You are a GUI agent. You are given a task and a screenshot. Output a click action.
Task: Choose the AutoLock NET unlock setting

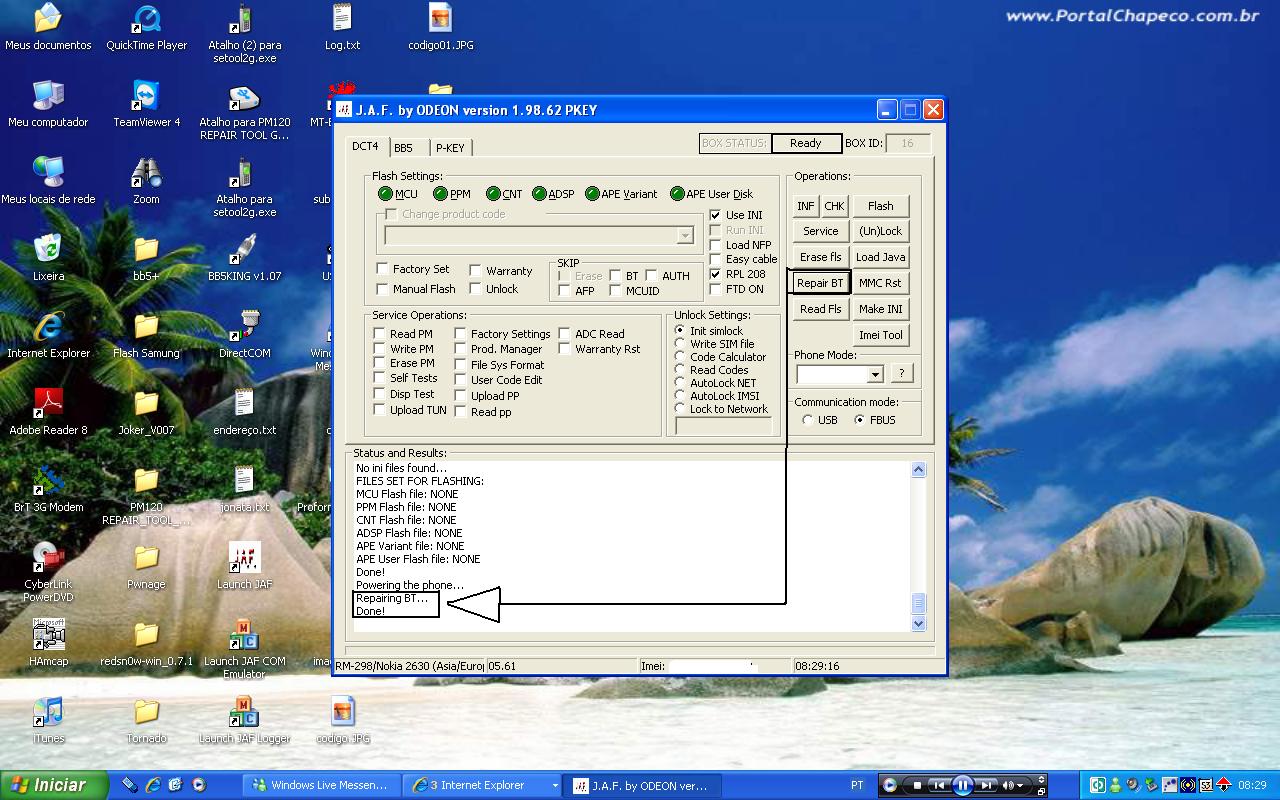click(680, 383)
